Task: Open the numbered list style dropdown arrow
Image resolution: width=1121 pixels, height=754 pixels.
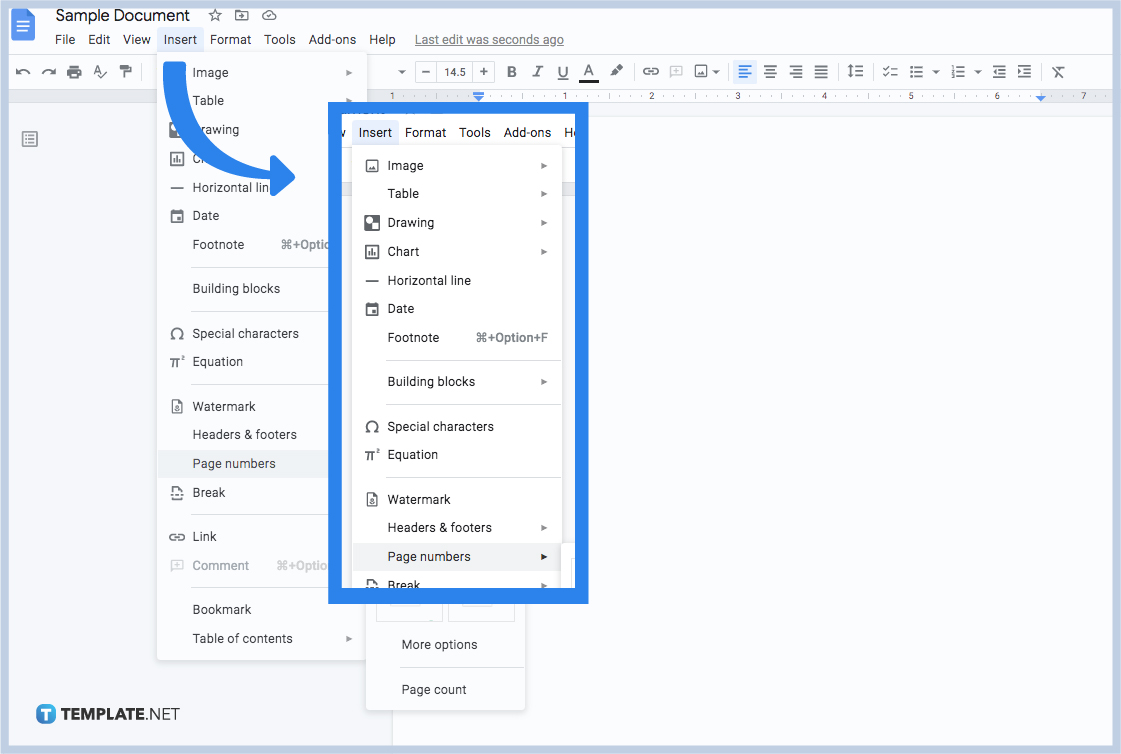Action: coord(977,71)
